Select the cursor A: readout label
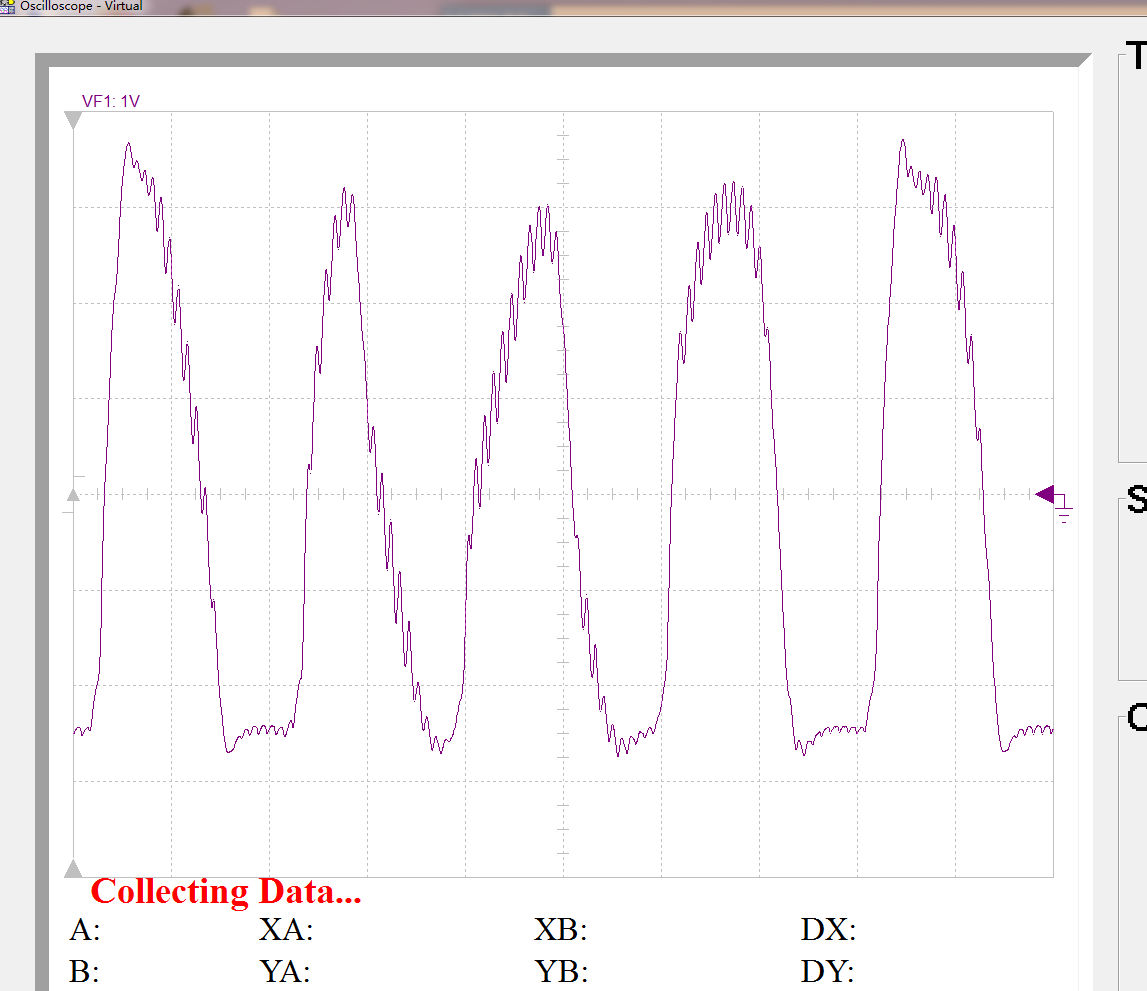This screenshot has height=991, width=1147. pyautogui.click(x=85, y=930)
